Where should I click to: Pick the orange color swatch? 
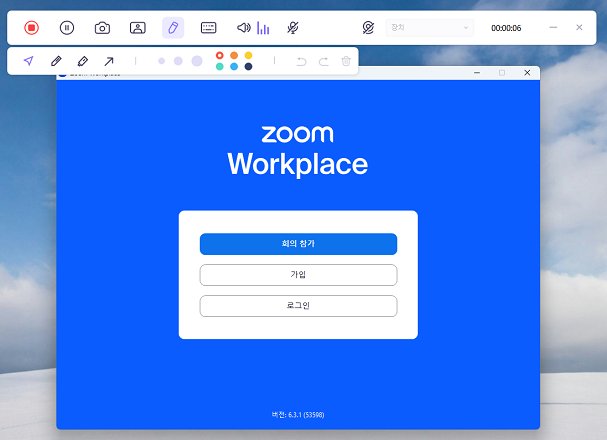pos(234,55)
